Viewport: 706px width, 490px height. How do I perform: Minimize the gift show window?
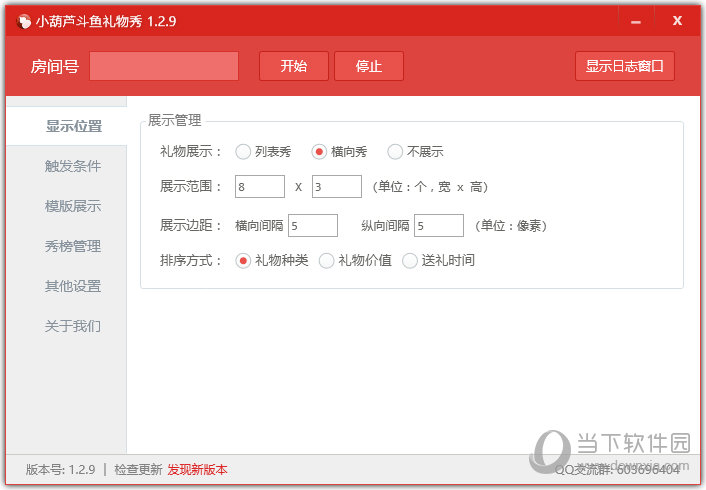[x=636, y=21]
